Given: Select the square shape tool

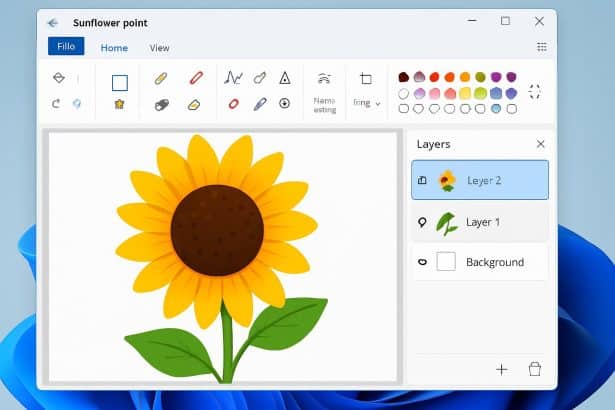Looking at the screenshot, I should tap(119, 83).
